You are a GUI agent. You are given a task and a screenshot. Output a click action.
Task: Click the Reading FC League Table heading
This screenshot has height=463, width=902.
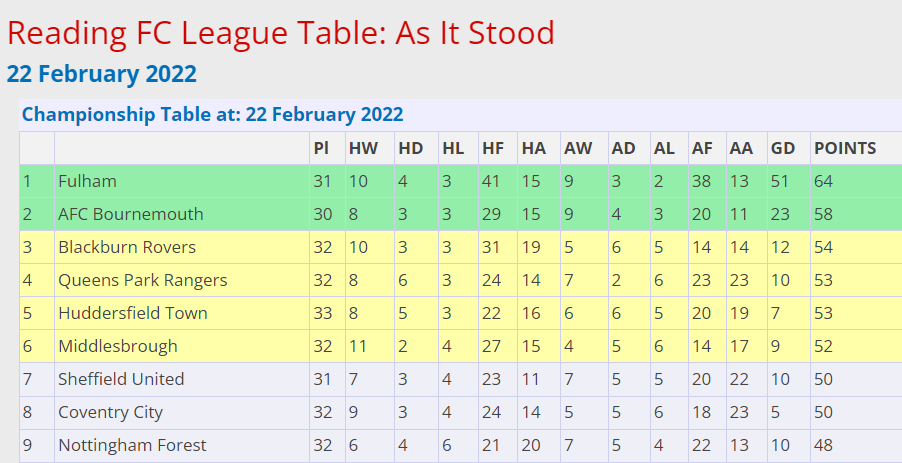coord(281,33)
